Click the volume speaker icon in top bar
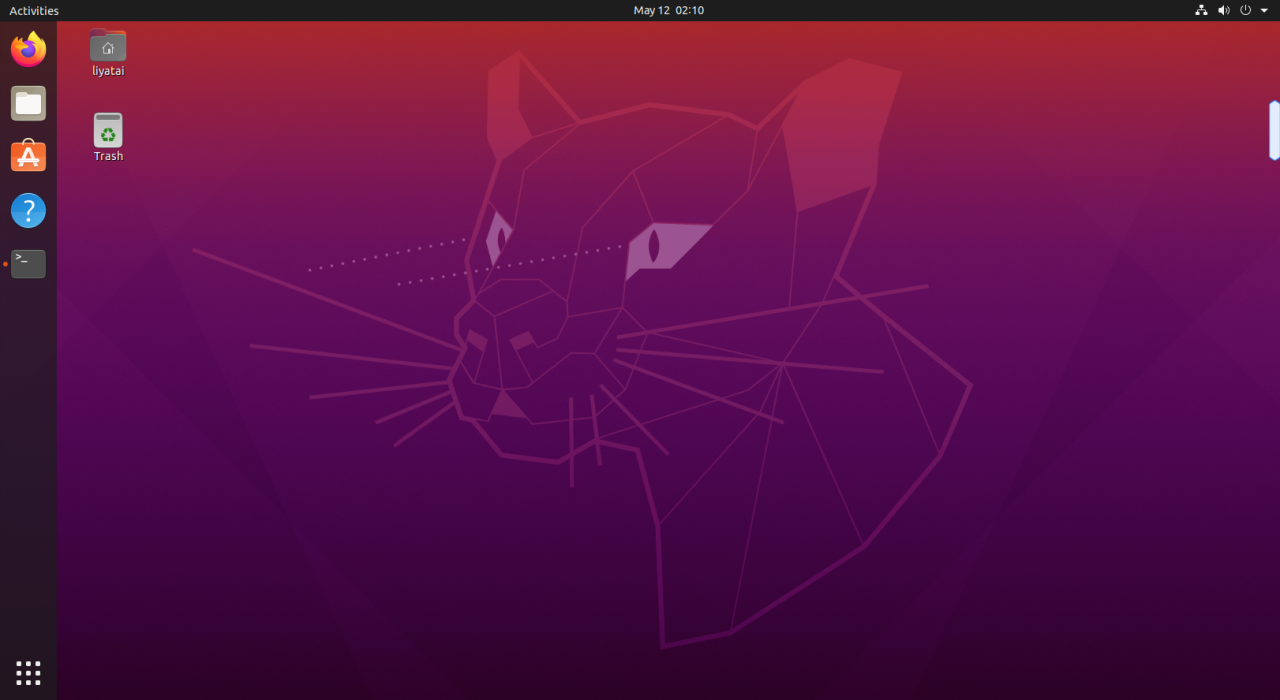The width and height of the screenshot is (1280, 700). tap(1223, 10)
